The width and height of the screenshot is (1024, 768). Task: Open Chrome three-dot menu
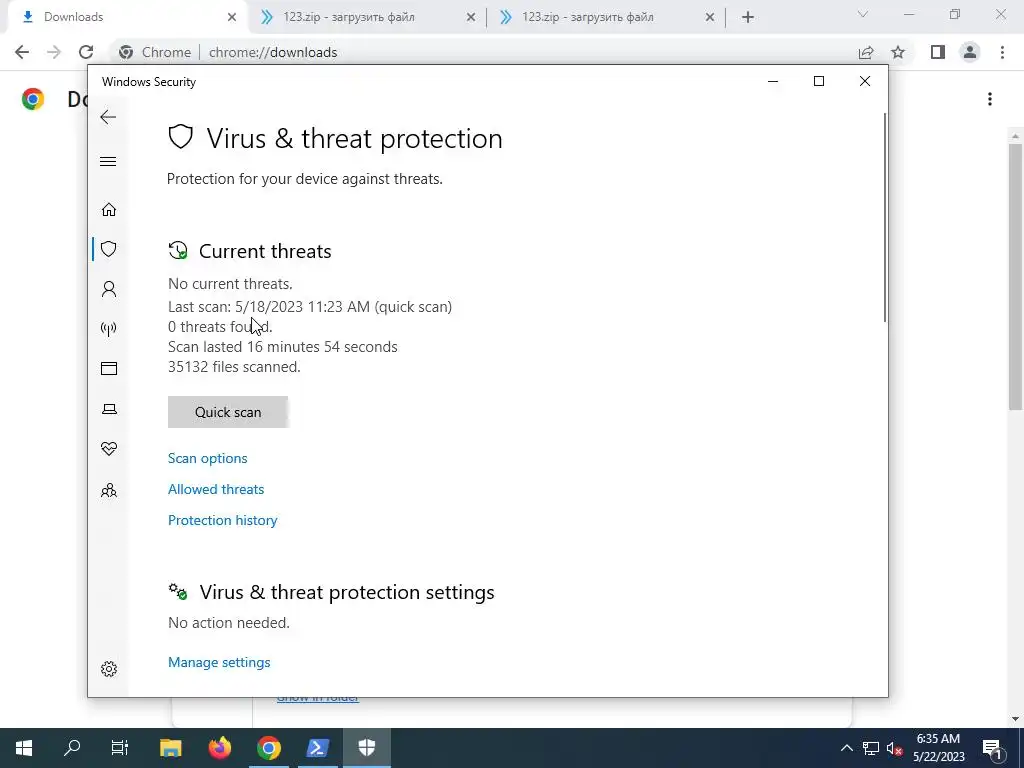coord(1002,52)
